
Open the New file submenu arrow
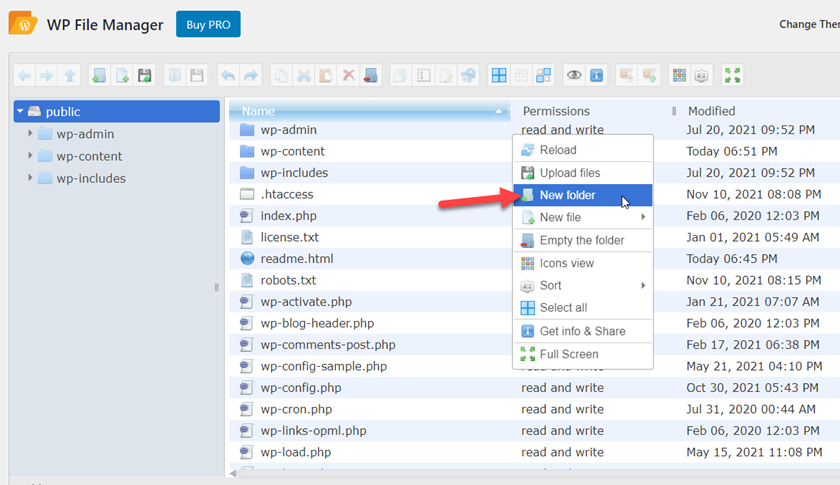tap(643, 217)
